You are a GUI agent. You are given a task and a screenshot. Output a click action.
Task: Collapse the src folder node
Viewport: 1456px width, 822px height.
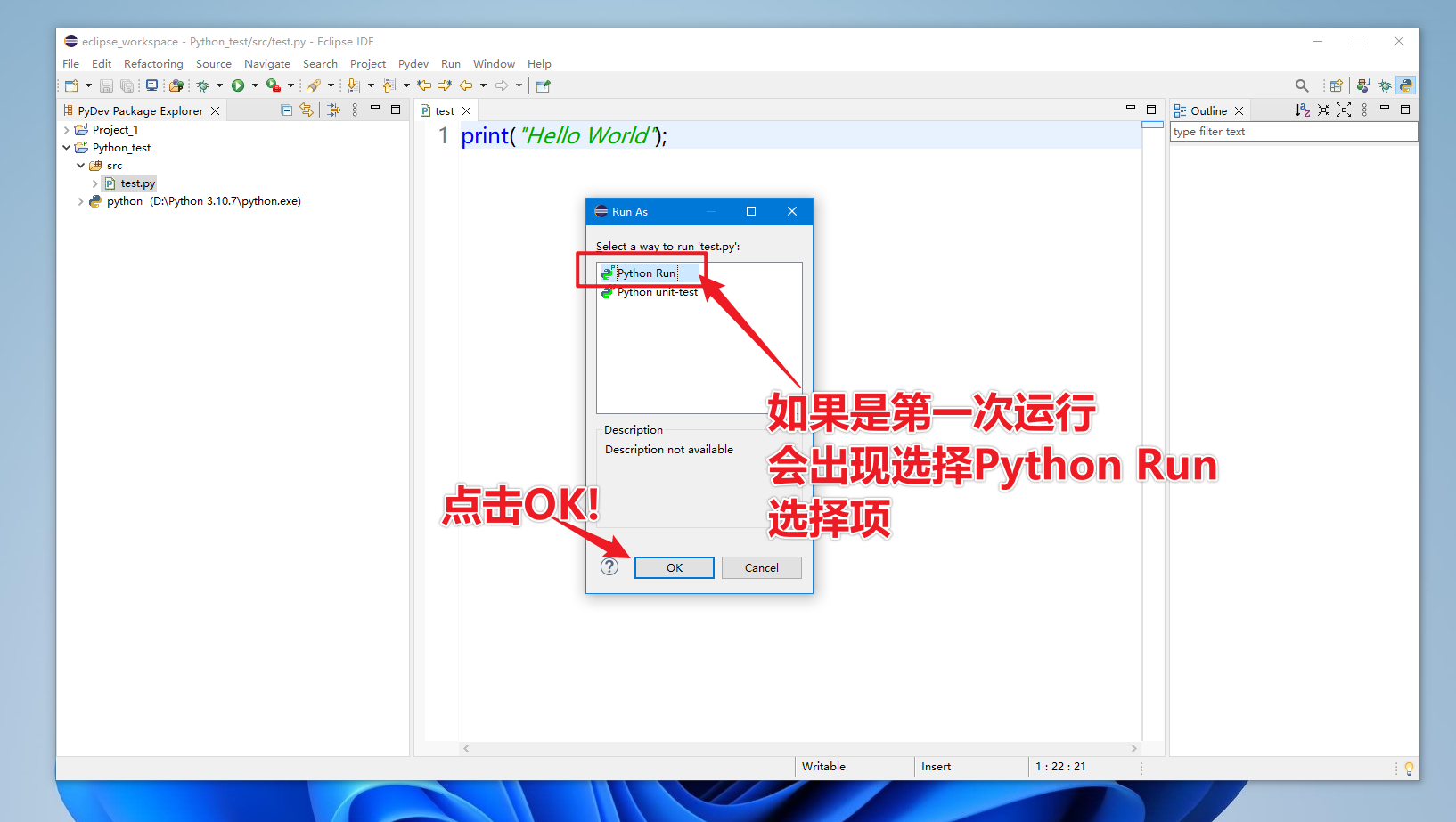tap(81, 166)
